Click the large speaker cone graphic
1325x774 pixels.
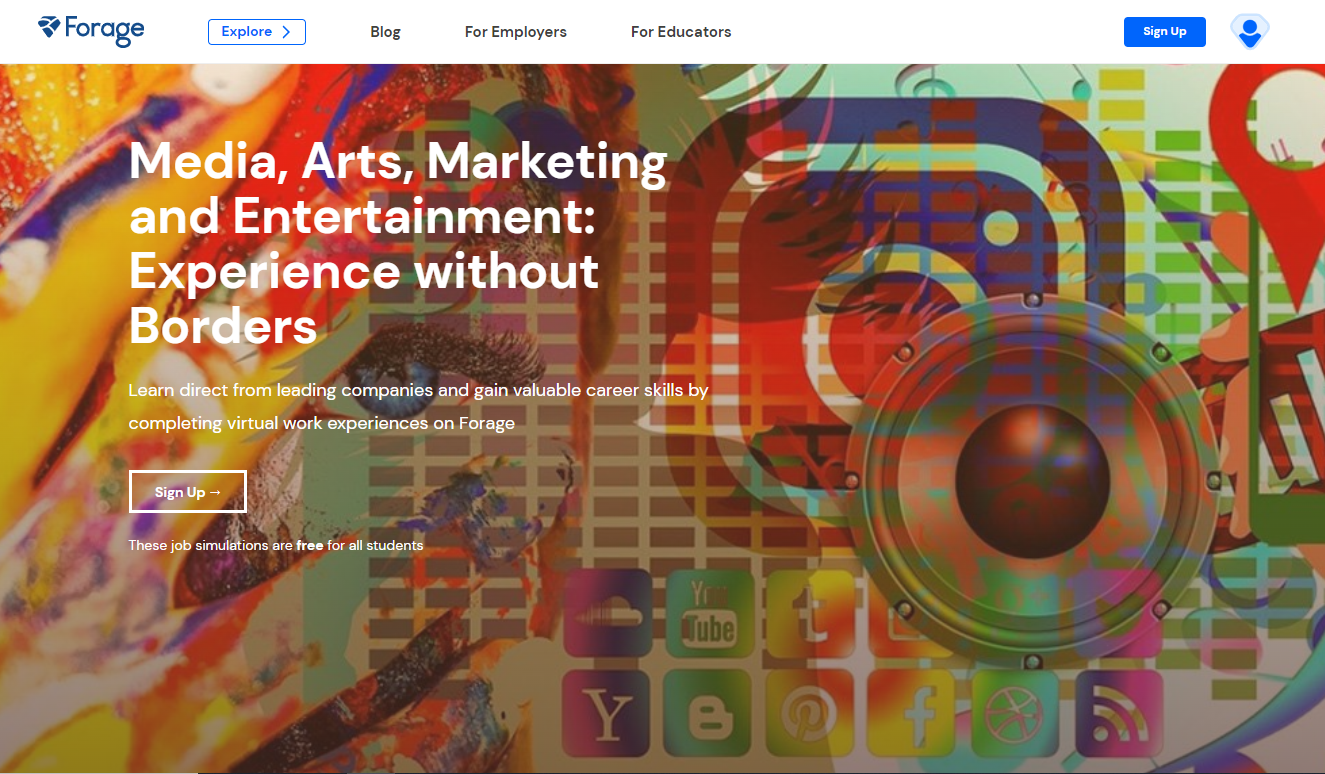coord(1032,470)
